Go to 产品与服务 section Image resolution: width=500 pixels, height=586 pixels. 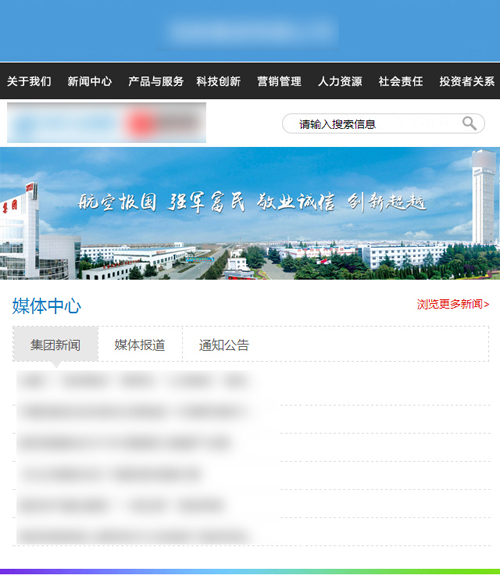tap(156, 81)
